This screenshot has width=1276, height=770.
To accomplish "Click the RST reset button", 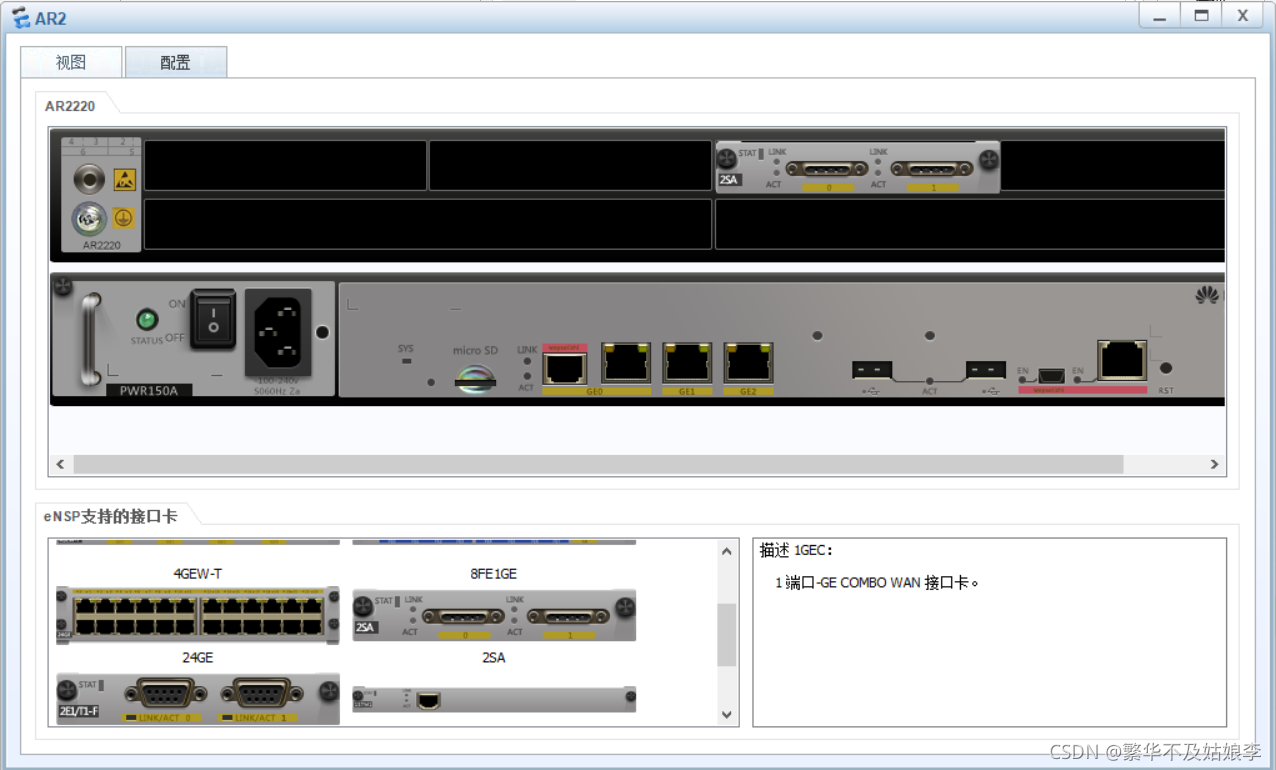I will (1166, 368).
